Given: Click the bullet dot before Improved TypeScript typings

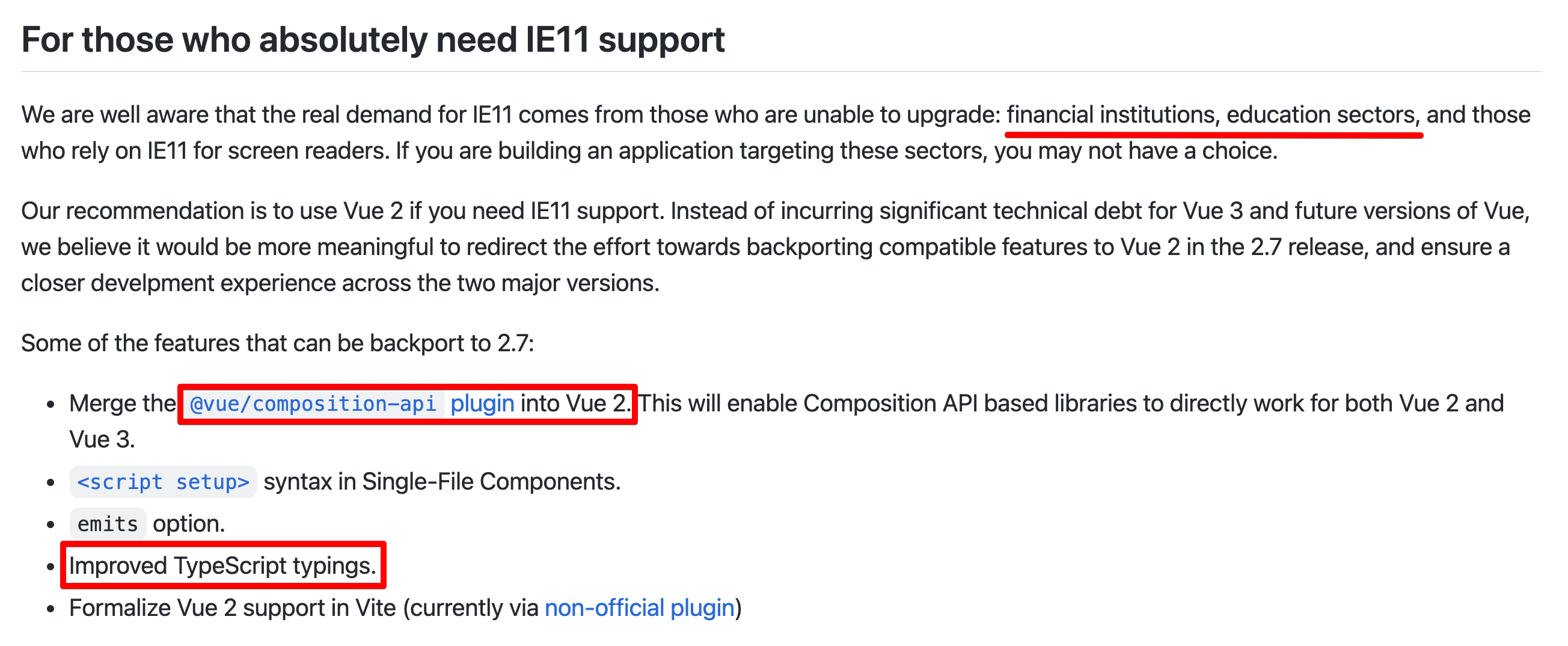Looking at the screenshot, I should (x=51, y=567).
